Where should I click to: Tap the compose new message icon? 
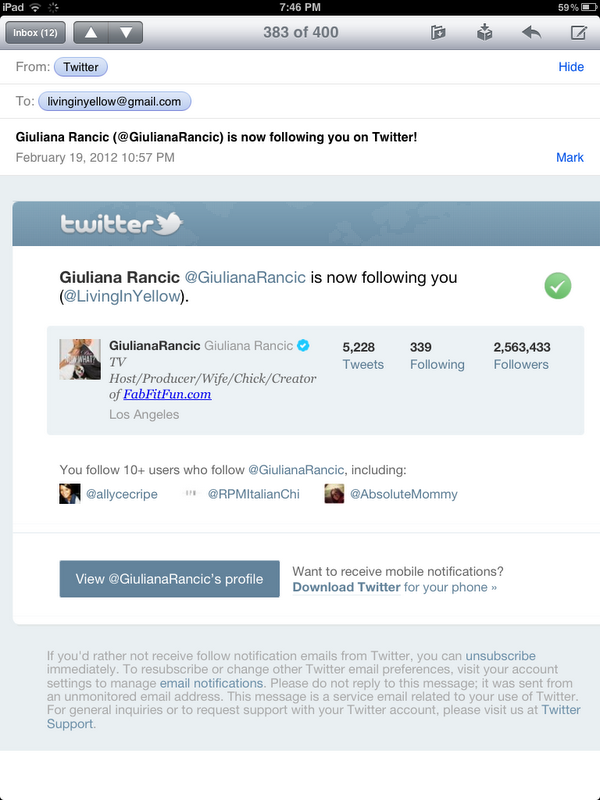pos(578,33)
